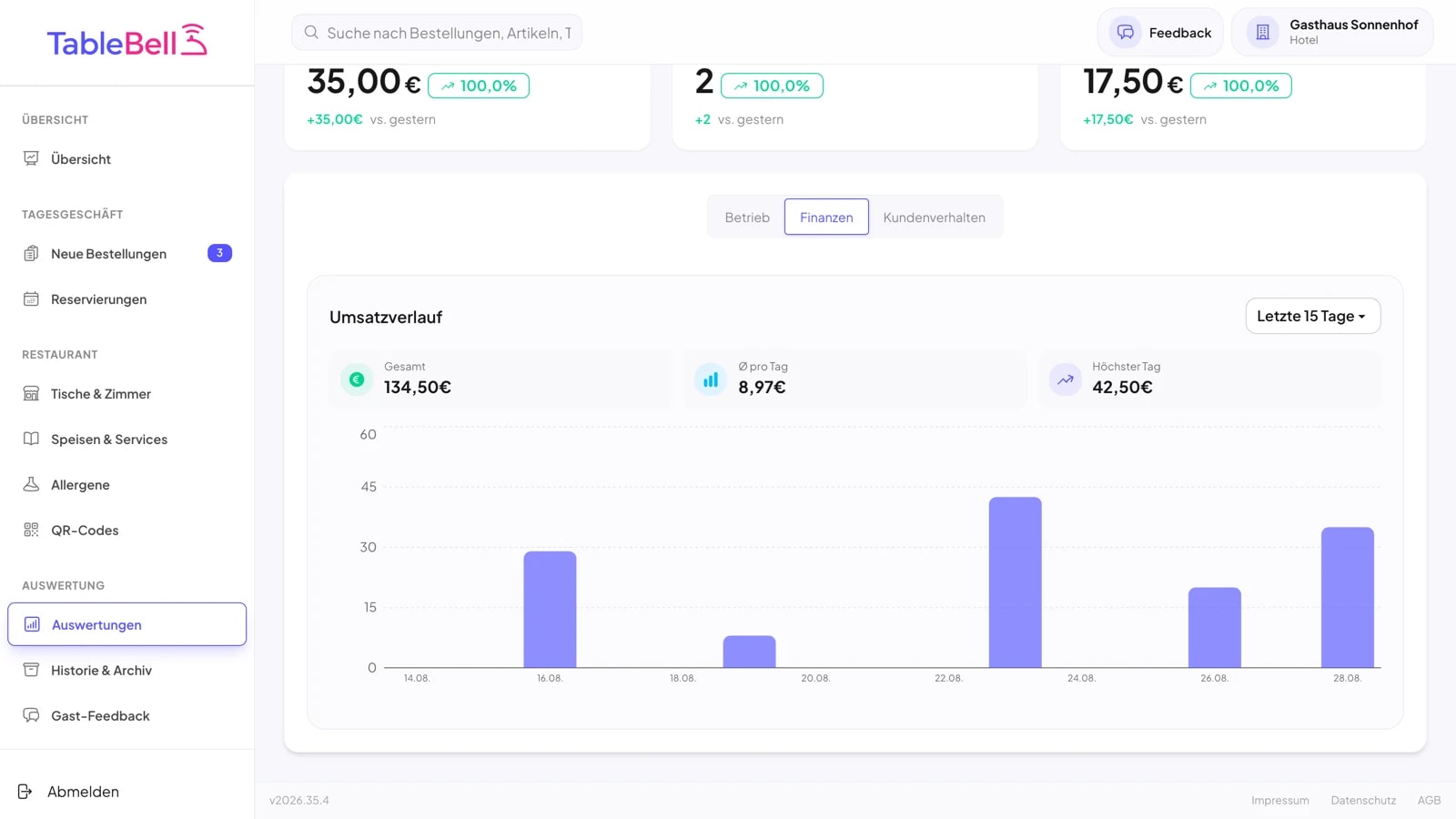This screenshot has width=1456, height=819.
Task: Click the TableBell logo
Action: [x=127, y=41]
